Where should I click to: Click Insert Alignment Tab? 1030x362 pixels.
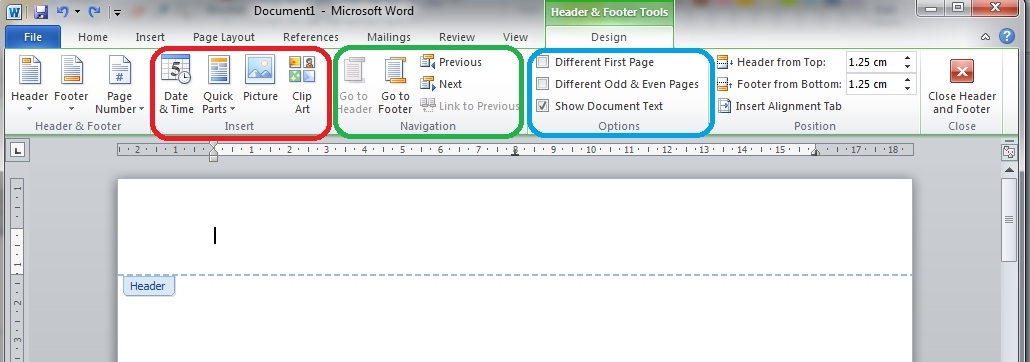(779, 106)
